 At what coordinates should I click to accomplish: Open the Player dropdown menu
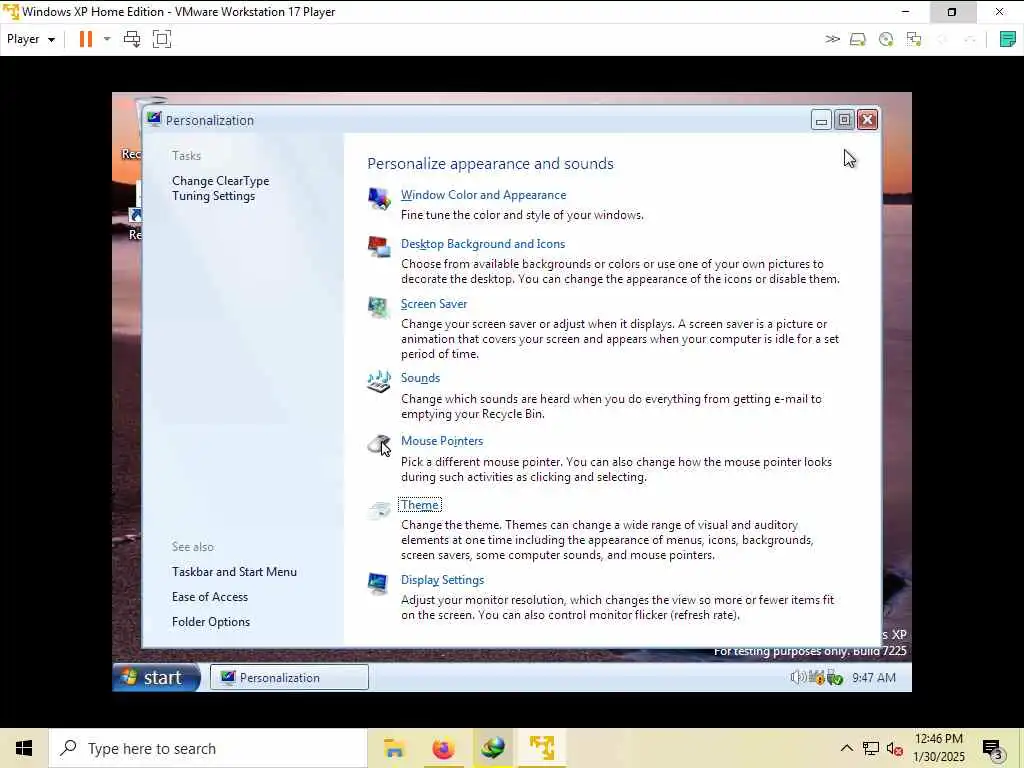coord(31,39)
